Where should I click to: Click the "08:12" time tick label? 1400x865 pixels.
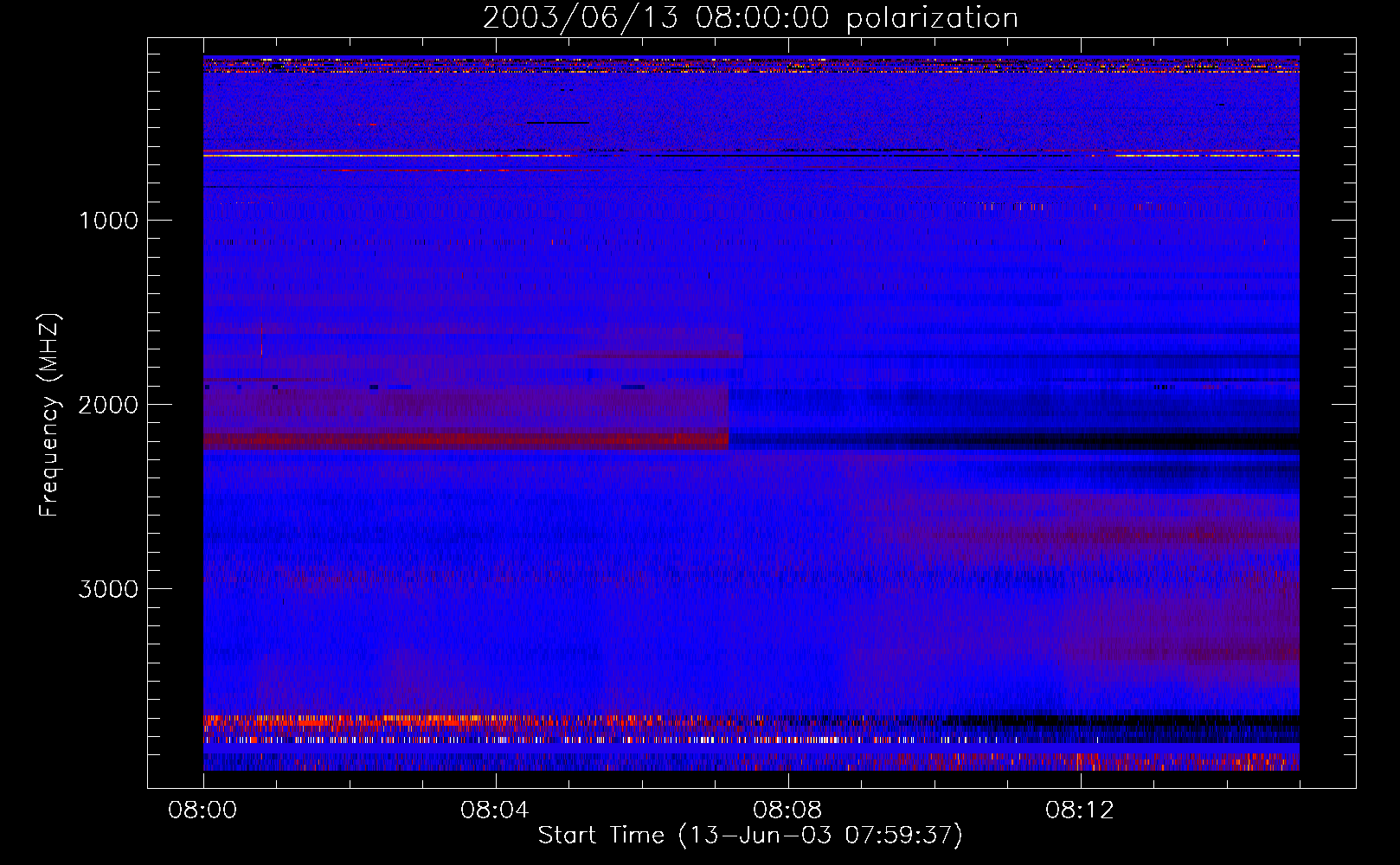[x=1080, y=811]
